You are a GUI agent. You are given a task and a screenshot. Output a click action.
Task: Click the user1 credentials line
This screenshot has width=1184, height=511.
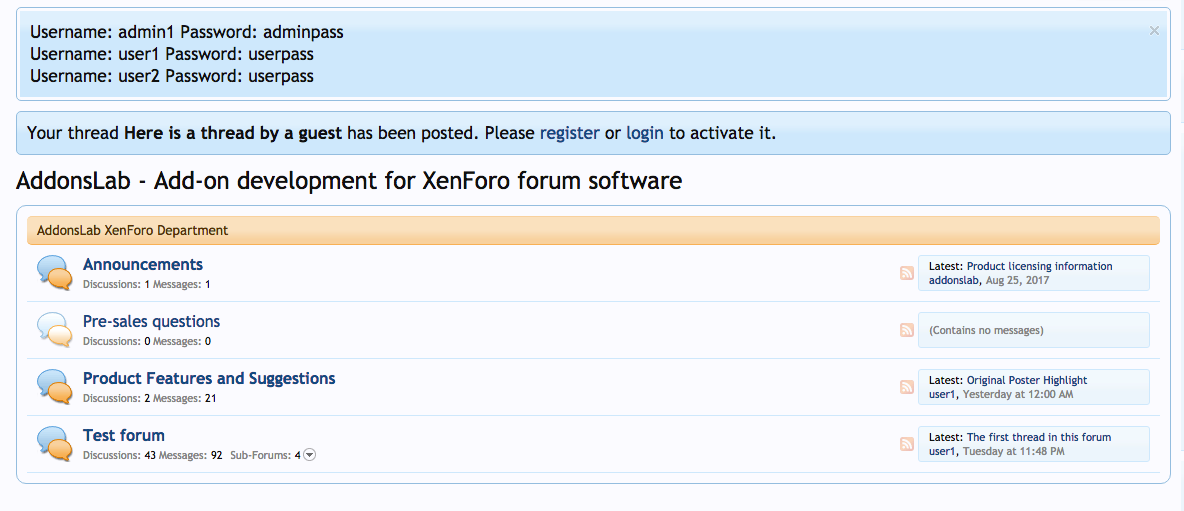click(x=172, y=54)
